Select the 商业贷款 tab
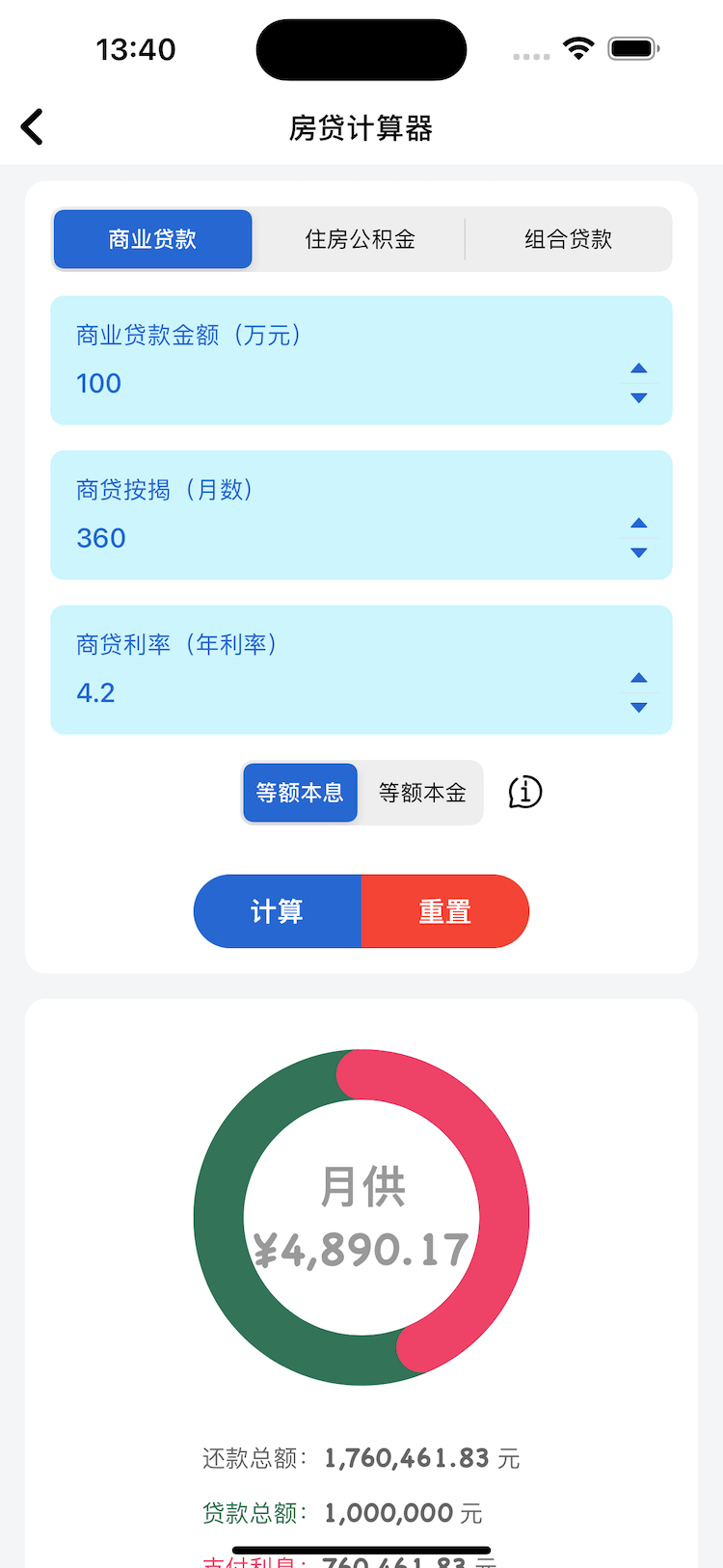The width and height of the screenshot is (723, 1568). (x=152, y=239)
